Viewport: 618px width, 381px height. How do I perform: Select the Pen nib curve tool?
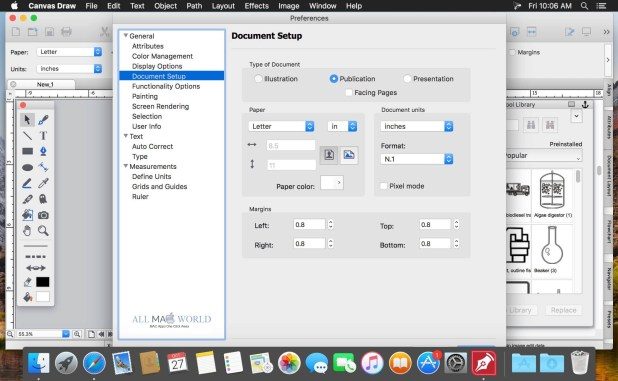[43, 151]
